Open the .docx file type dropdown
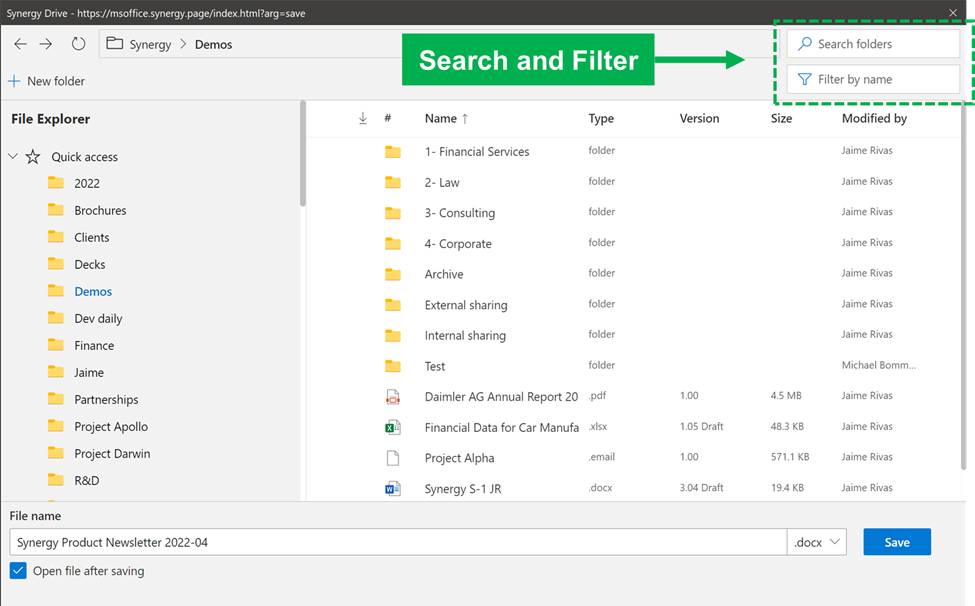Viewport: 975px width, 606px height. [x=817, y=542]
